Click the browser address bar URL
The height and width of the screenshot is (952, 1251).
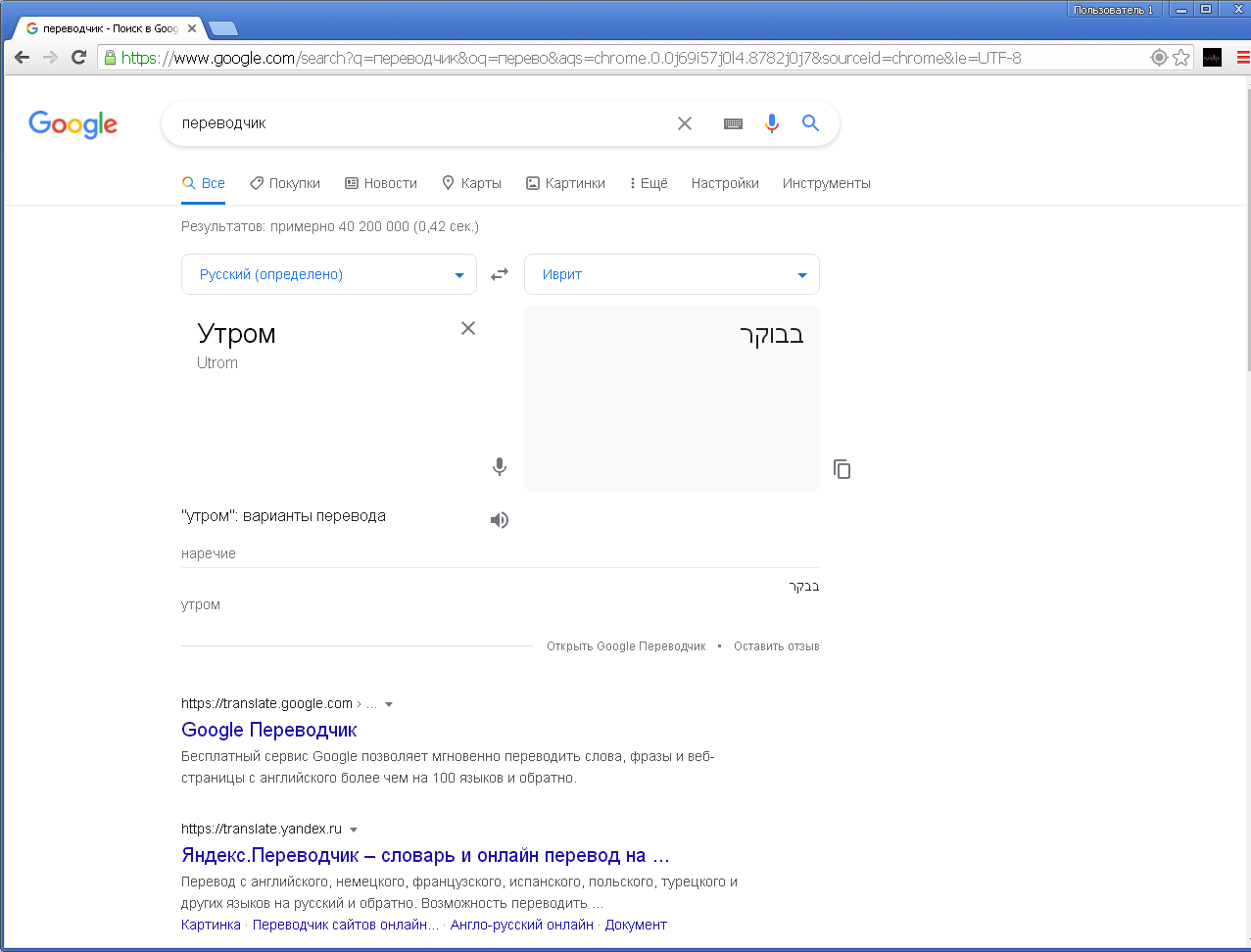tap(571, 58)
